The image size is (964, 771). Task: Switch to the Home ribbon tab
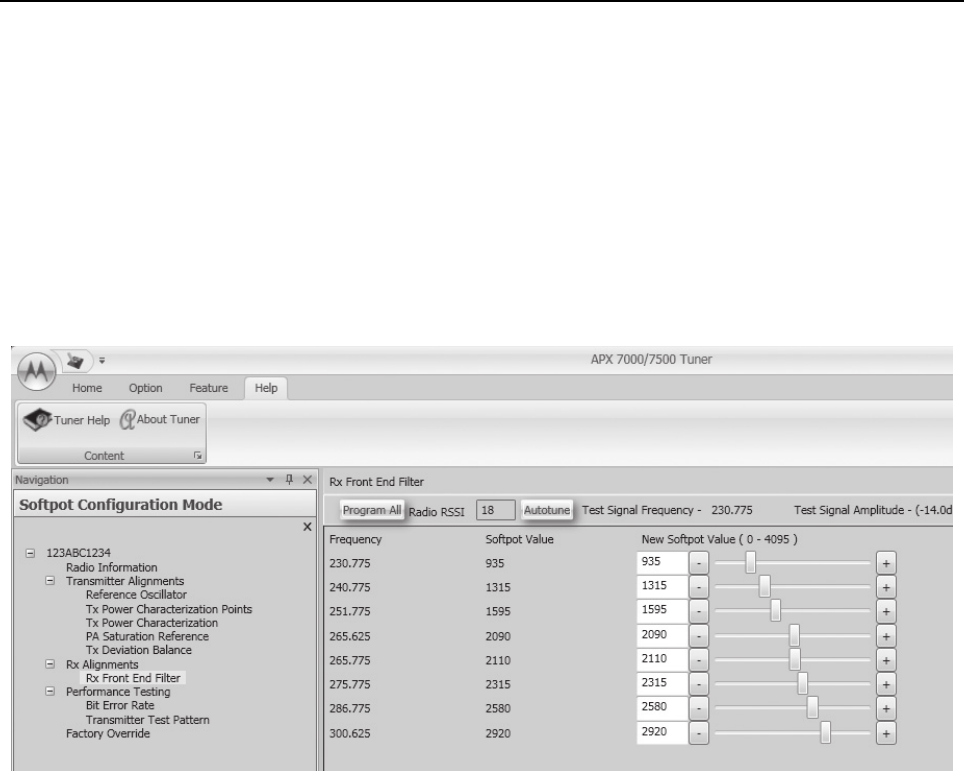87,388
